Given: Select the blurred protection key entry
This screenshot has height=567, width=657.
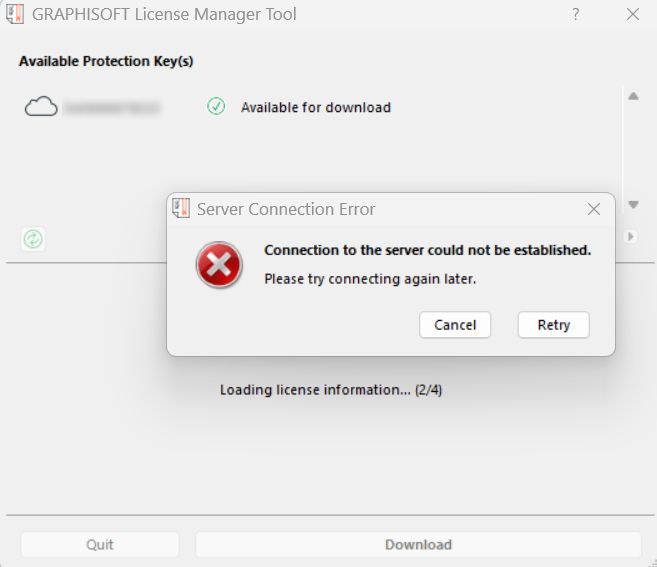Looking at the screenshot, I should [111, 108].
